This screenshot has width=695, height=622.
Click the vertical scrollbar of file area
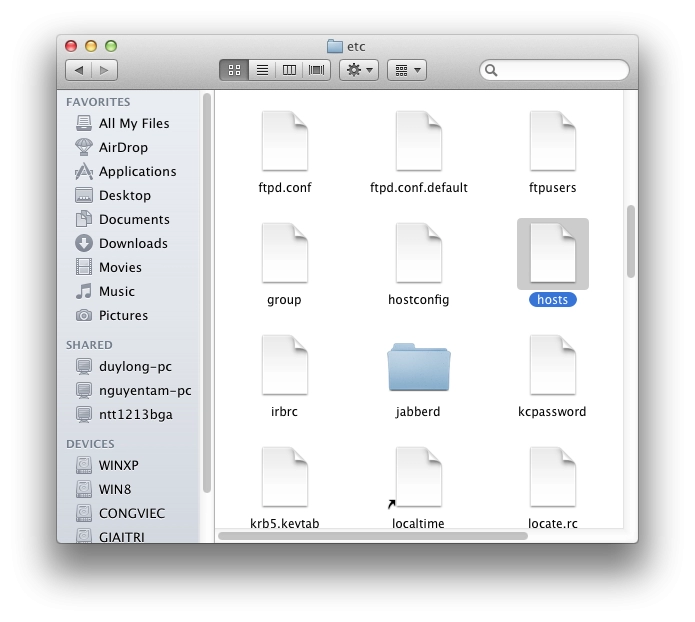tap(631, 242)
